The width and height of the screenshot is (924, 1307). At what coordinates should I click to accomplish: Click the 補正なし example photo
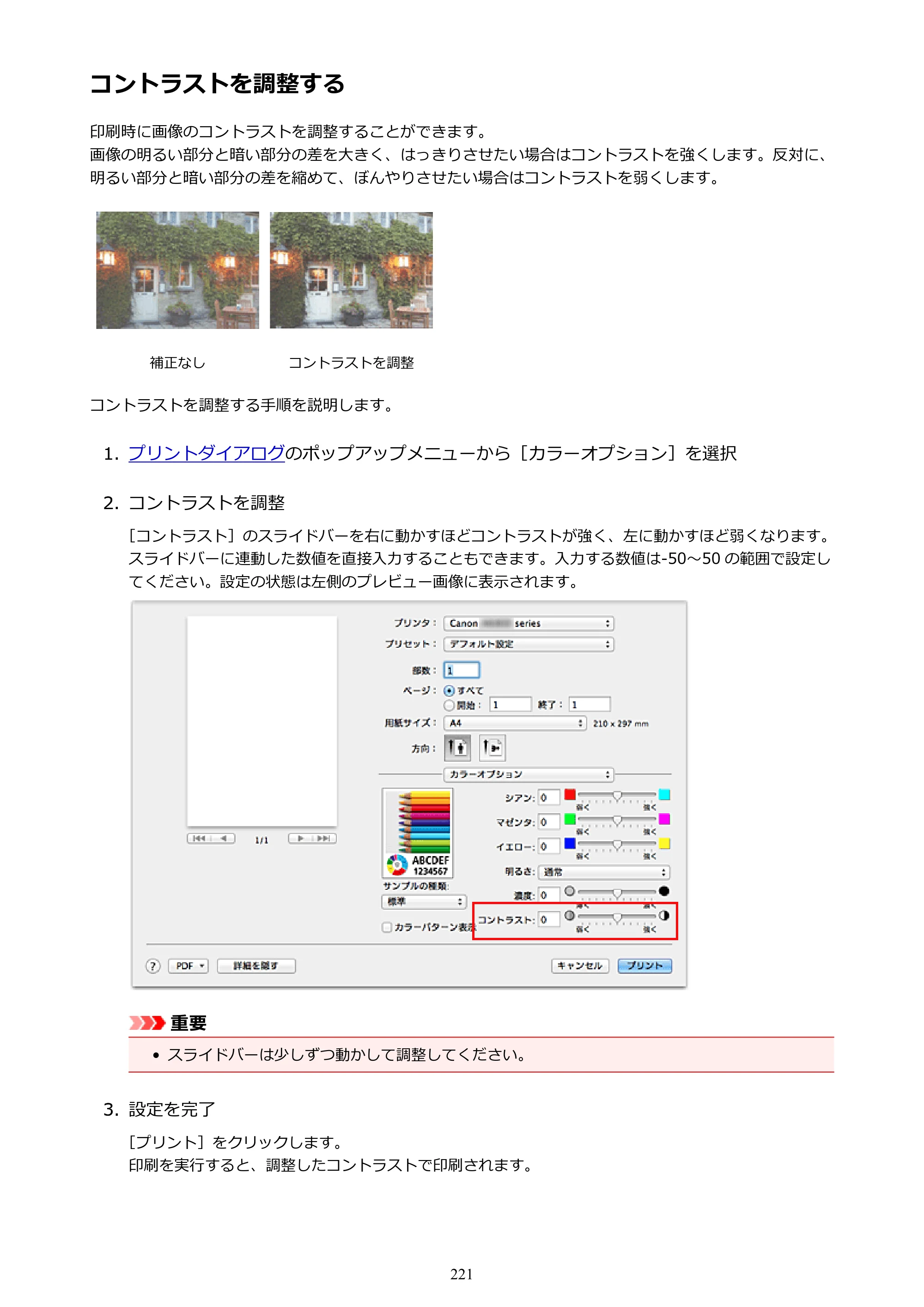177,270
